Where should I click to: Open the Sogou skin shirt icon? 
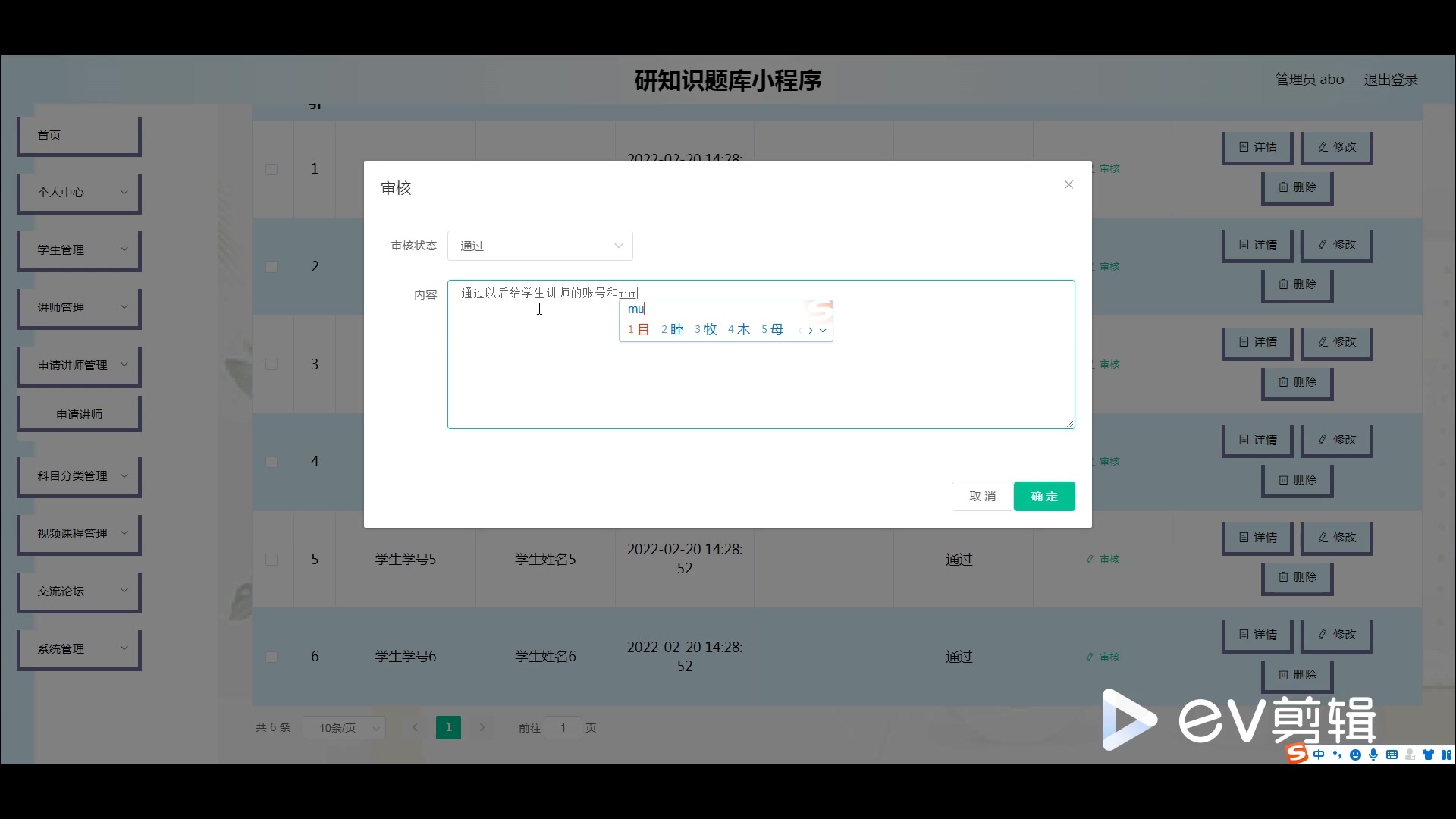pos(1428,755)
